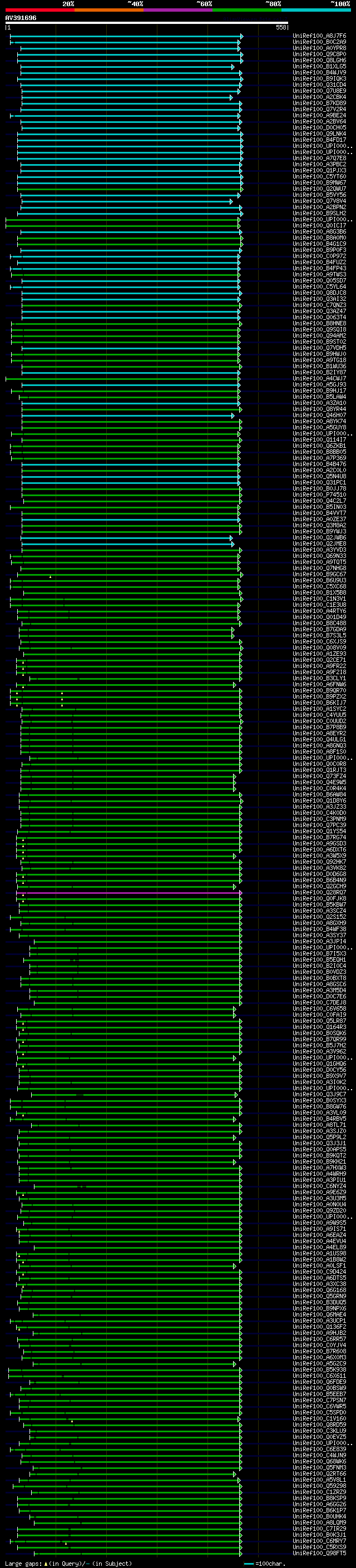Click the Large gaps legend text

[x=24, y=1563]
